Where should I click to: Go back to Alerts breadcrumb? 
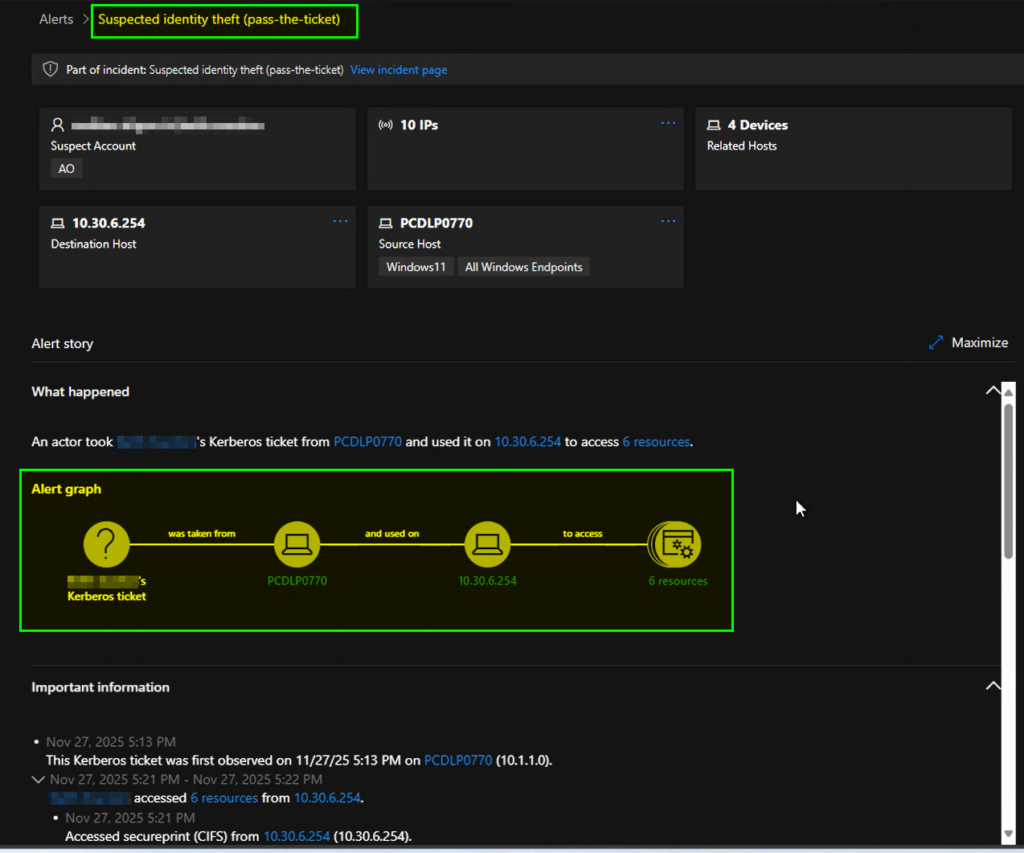[x=56, y=19]
